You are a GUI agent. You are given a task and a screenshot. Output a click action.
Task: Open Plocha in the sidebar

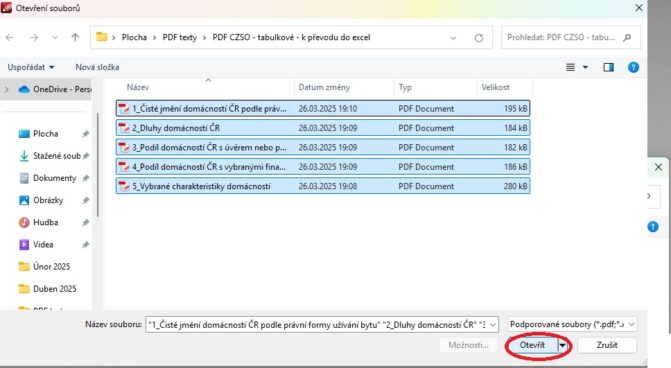[x=45, y=134]
